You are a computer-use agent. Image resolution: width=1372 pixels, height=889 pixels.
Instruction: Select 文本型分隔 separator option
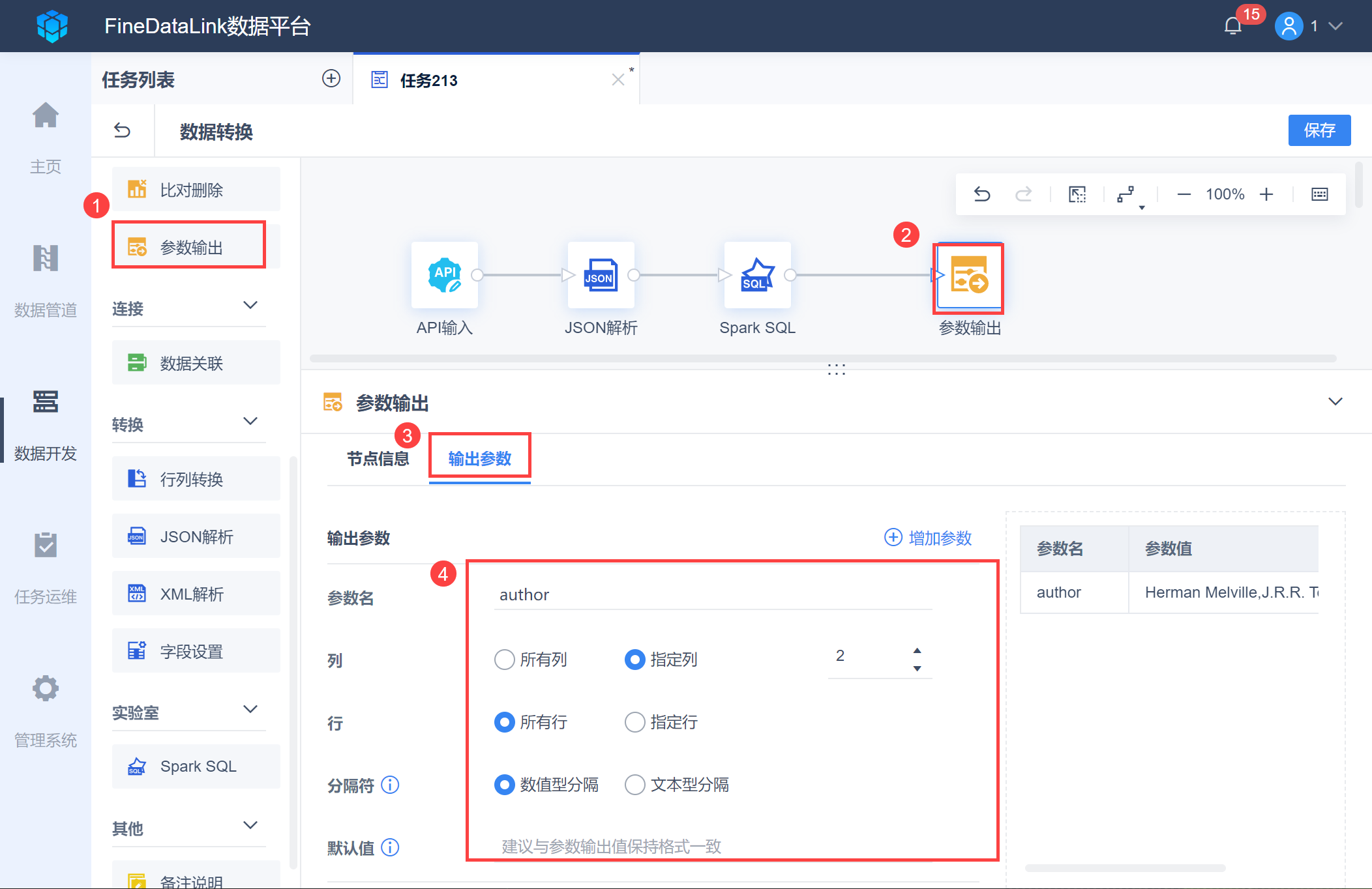[635, 785]
